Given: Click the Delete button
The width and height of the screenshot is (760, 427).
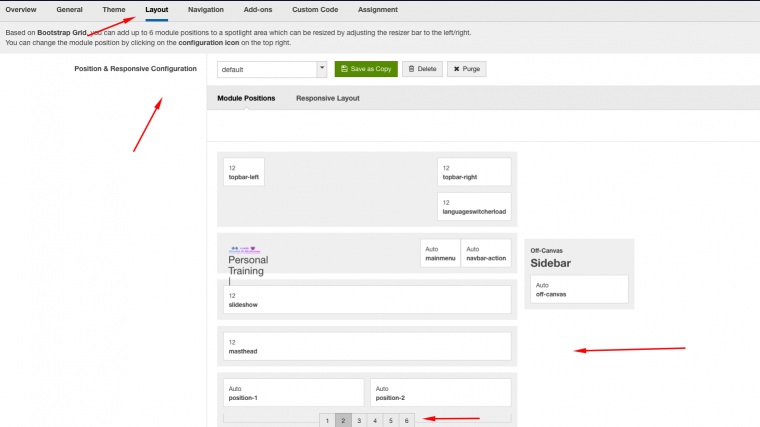Looking at the screenshot, I should click(x=423, y=69).
